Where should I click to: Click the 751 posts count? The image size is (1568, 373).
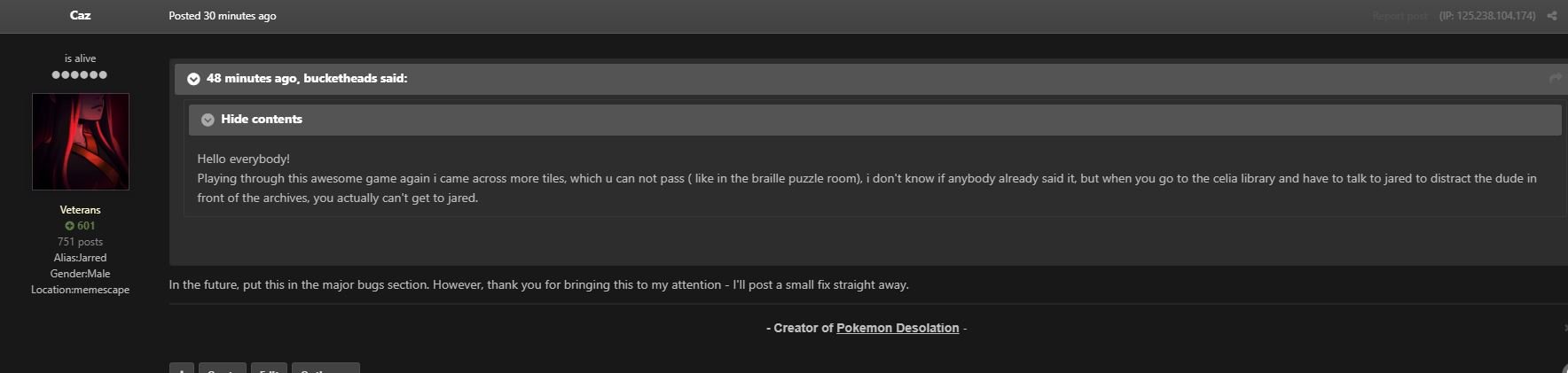click(80, 242)
